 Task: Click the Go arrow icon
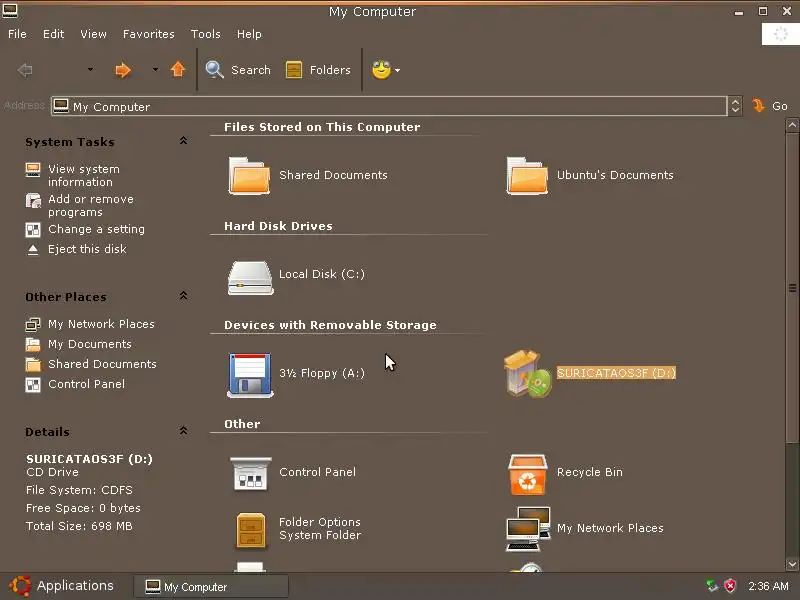point(758,106)
